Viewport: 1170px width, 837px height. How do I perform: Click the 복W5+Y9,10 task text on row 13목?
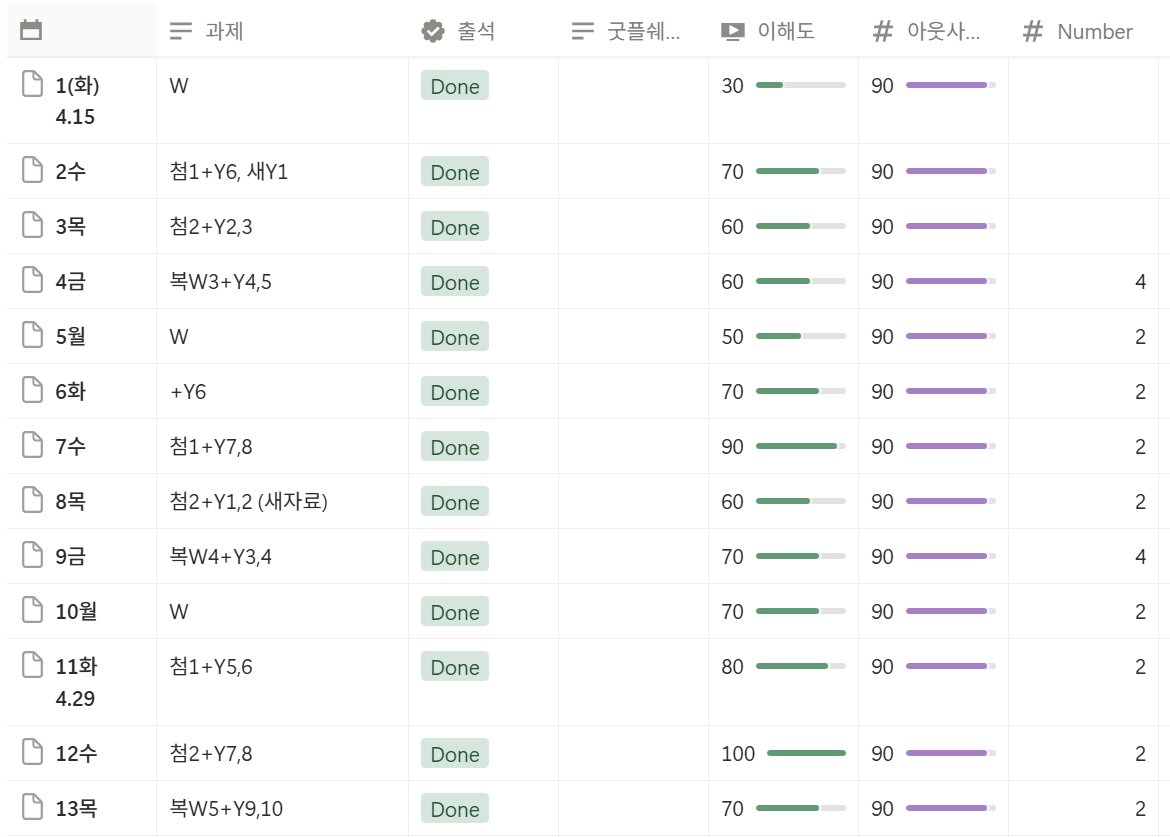226,809
